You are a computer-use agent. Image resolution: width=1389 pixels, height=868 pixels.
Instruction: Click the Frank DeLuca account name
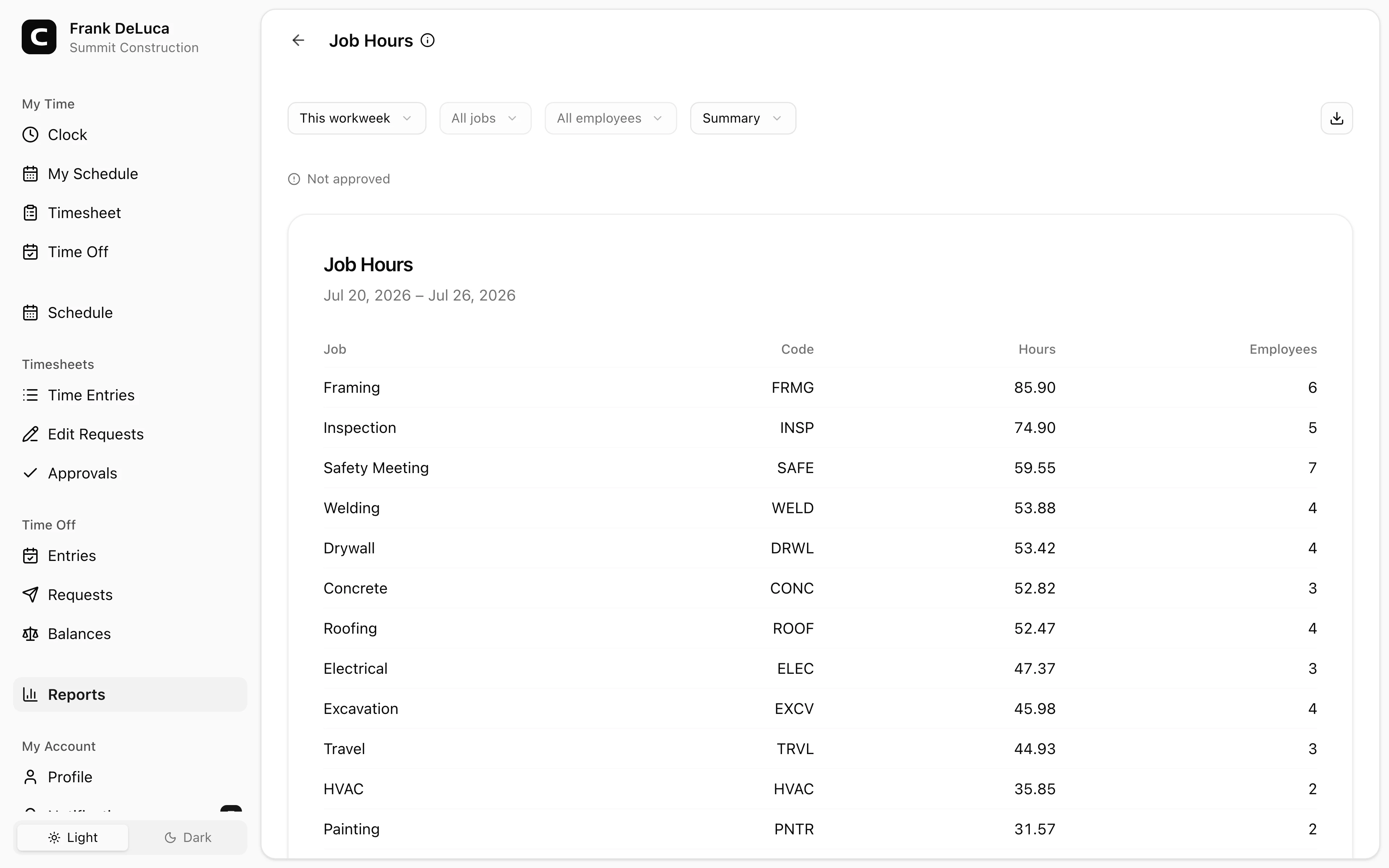[119, 29]
